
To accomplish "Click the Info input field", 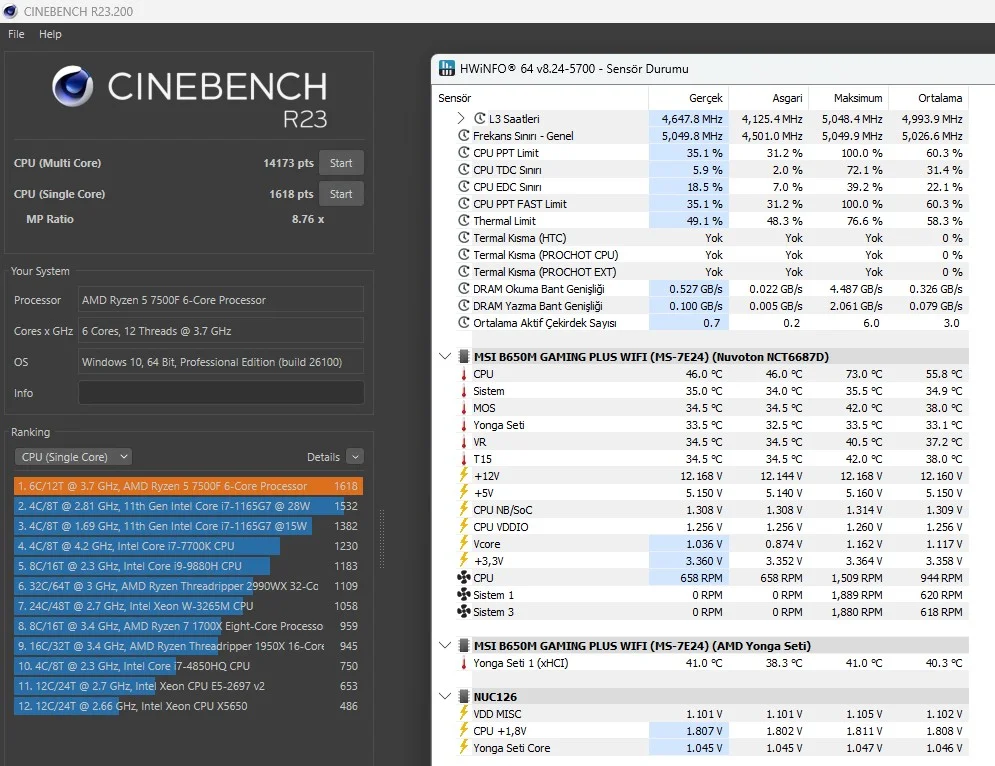I will point(221,393).
